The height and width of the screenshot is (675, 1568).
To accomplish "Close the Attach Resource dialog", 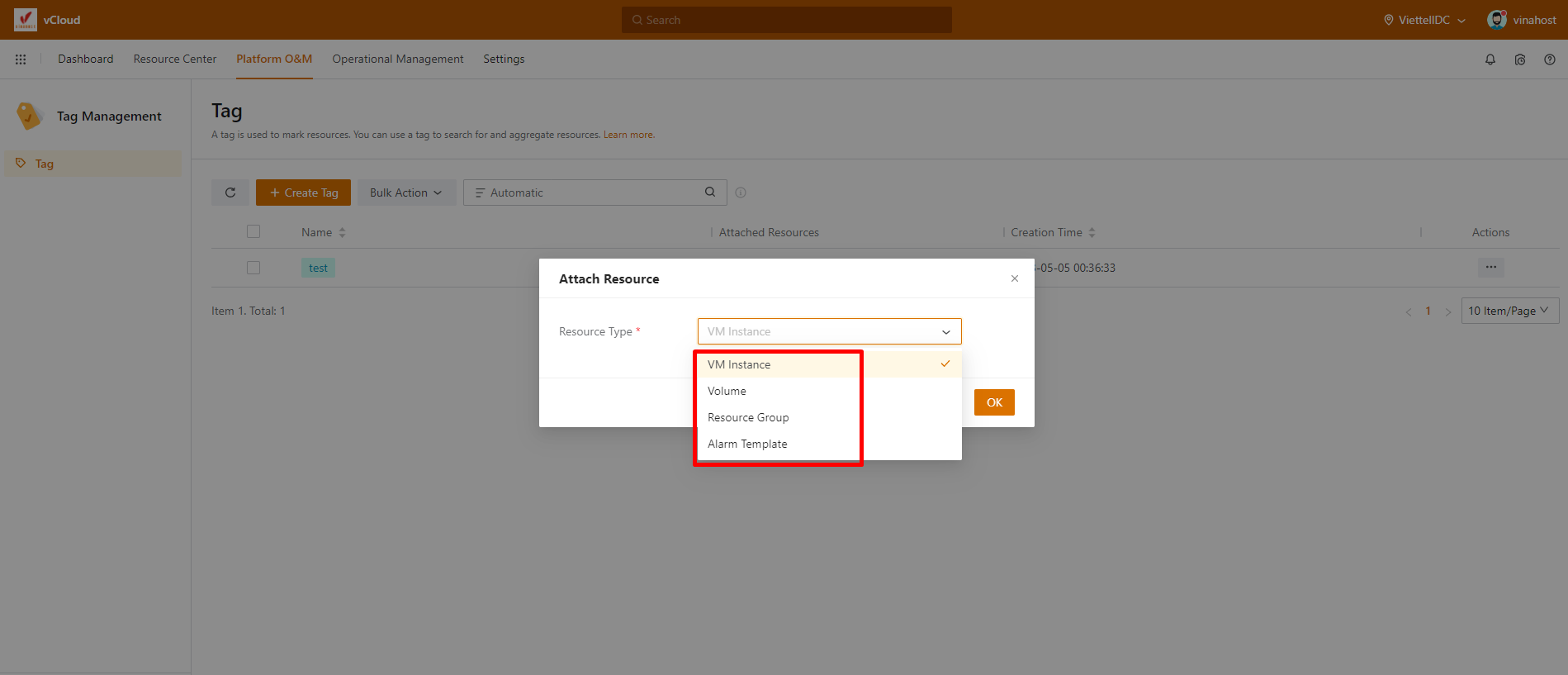I will coord(1014,278).
